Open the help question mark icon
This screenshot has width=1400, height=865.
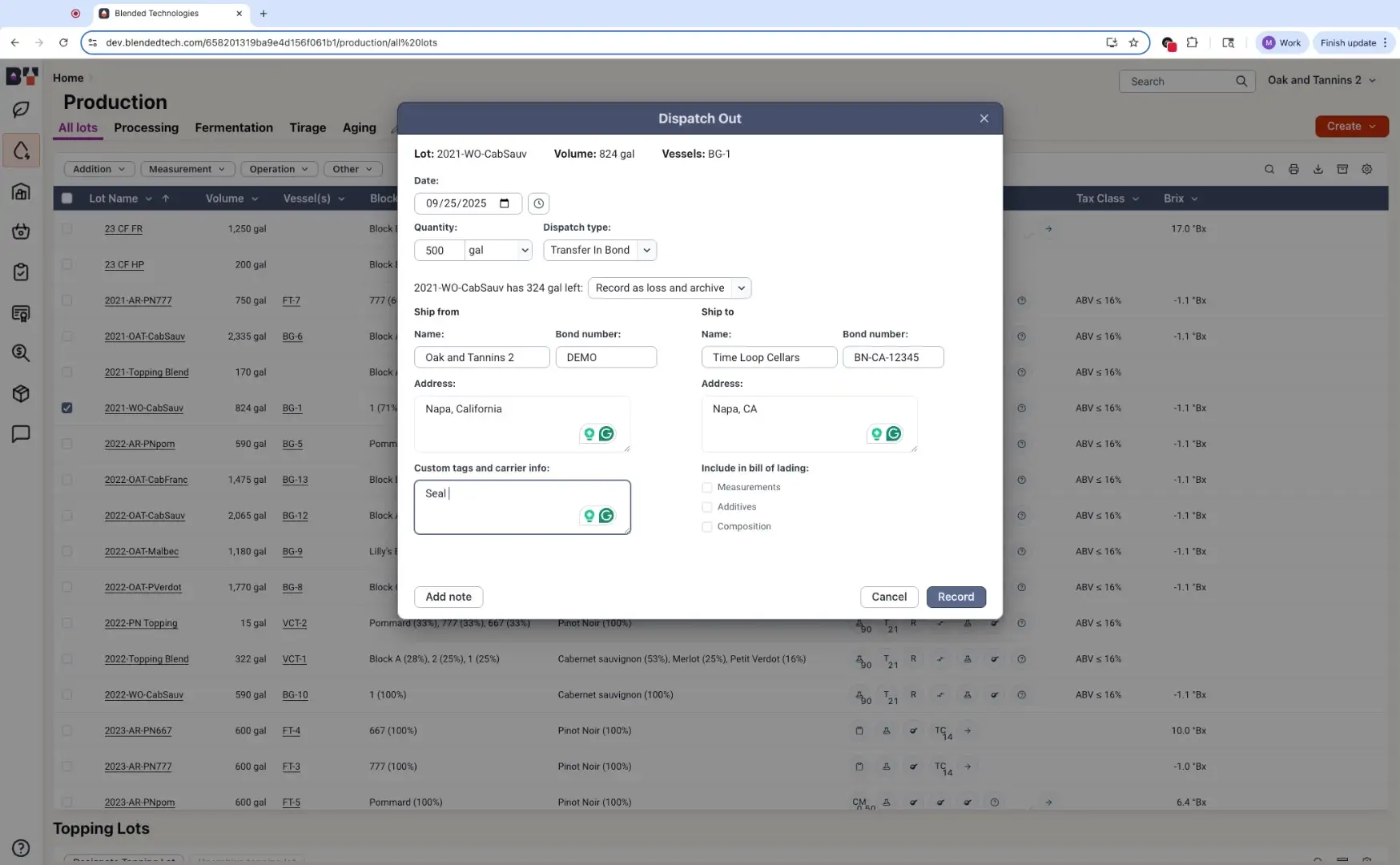point(21,848)
